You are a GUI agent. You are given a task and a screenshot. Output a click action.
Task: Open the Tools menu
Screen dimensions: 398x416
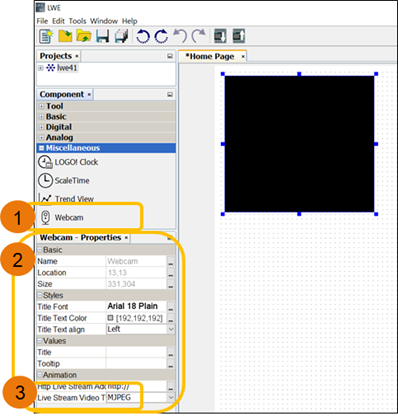pos(77,21)
